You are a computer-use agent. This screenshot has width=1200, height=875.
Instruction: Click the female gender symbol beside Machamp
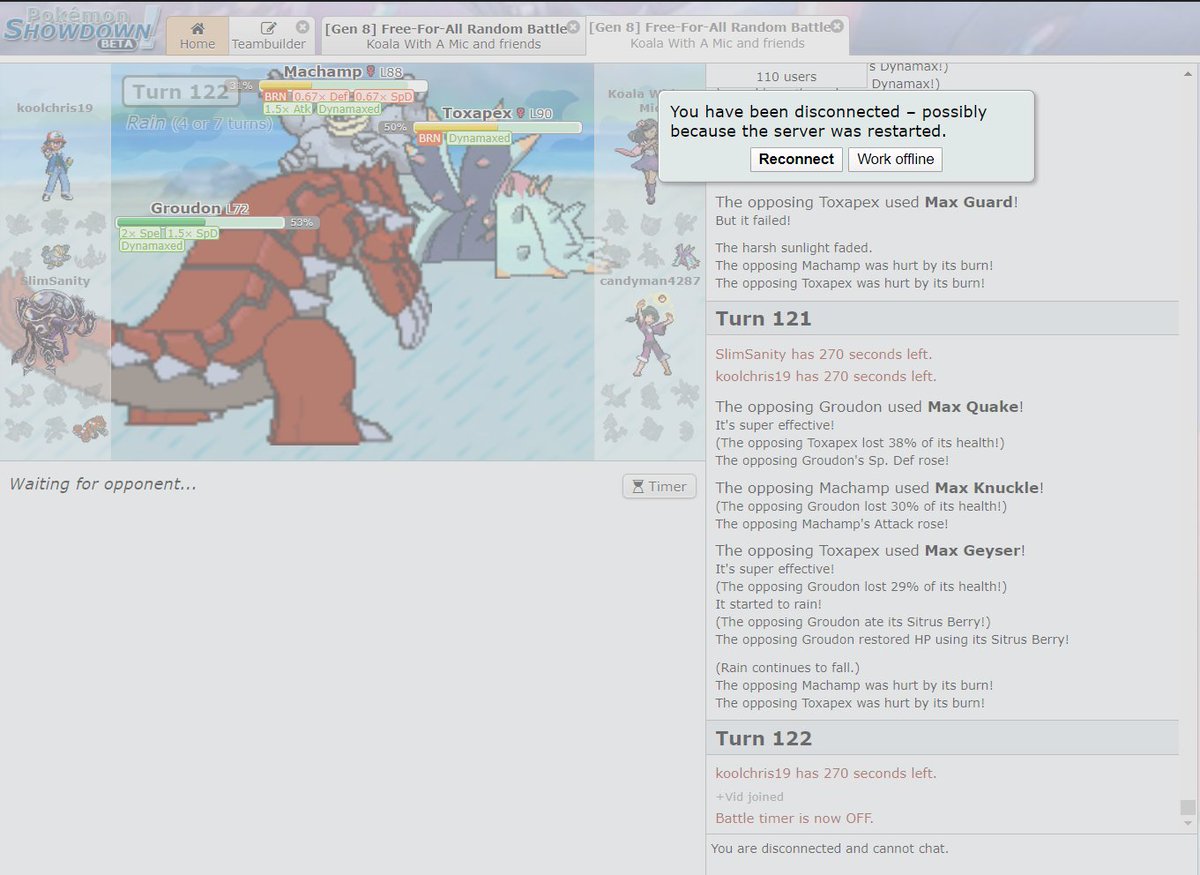tap(370, 72)
